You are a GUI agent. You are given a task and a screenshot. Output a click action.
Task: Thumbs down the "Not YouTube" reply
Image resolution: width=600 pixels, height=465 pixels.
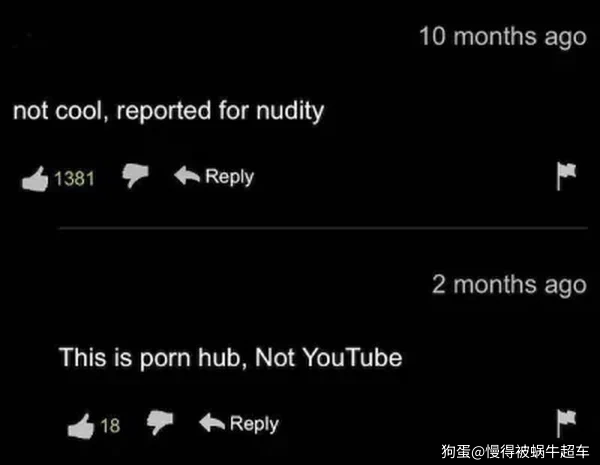pyautogui.click(x=160, y=423)
